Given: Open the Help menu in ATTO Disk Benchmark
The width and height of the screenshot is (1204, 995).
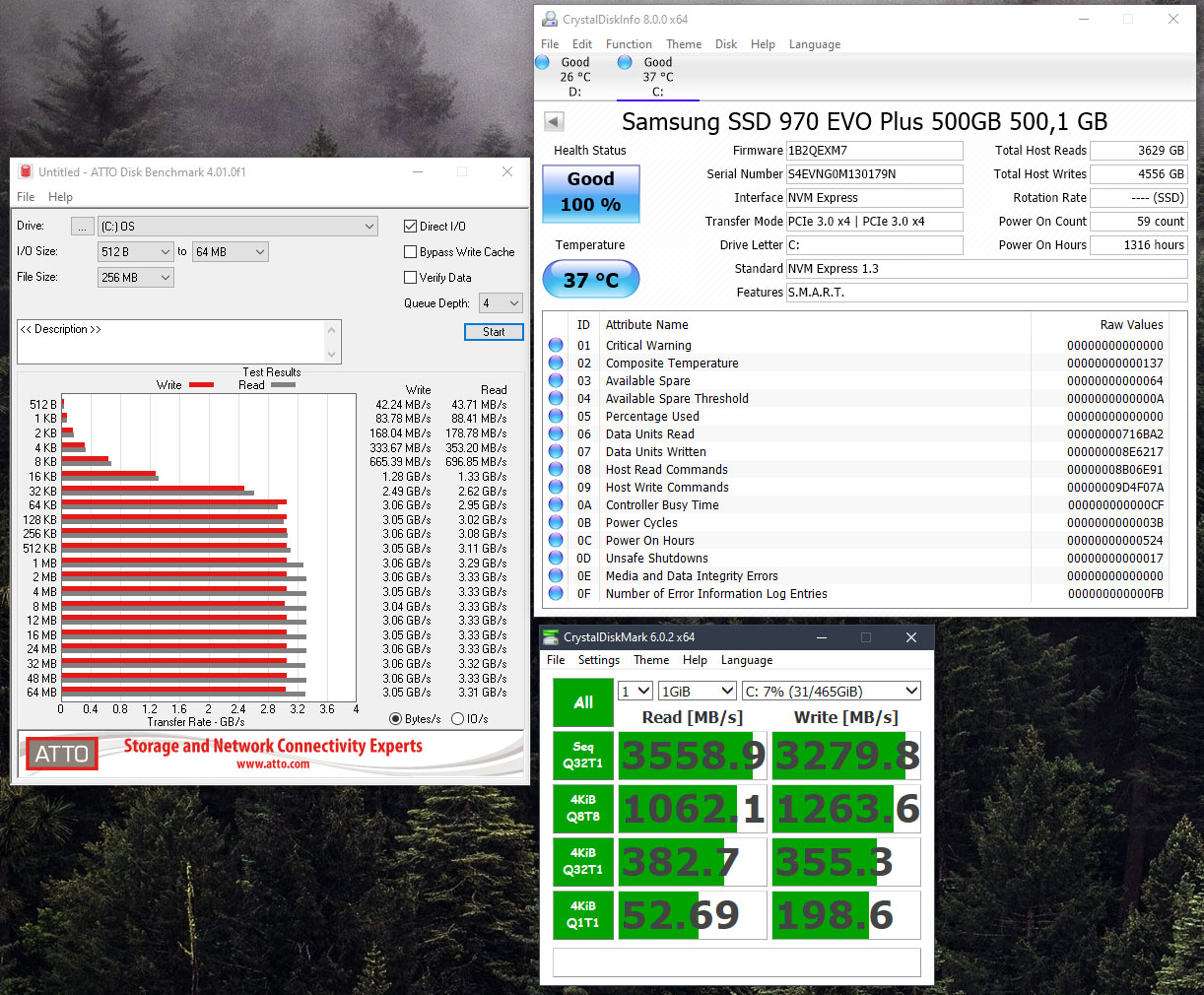Looking at the screenshot, I should pyautogui.click(x=61, y=197).
